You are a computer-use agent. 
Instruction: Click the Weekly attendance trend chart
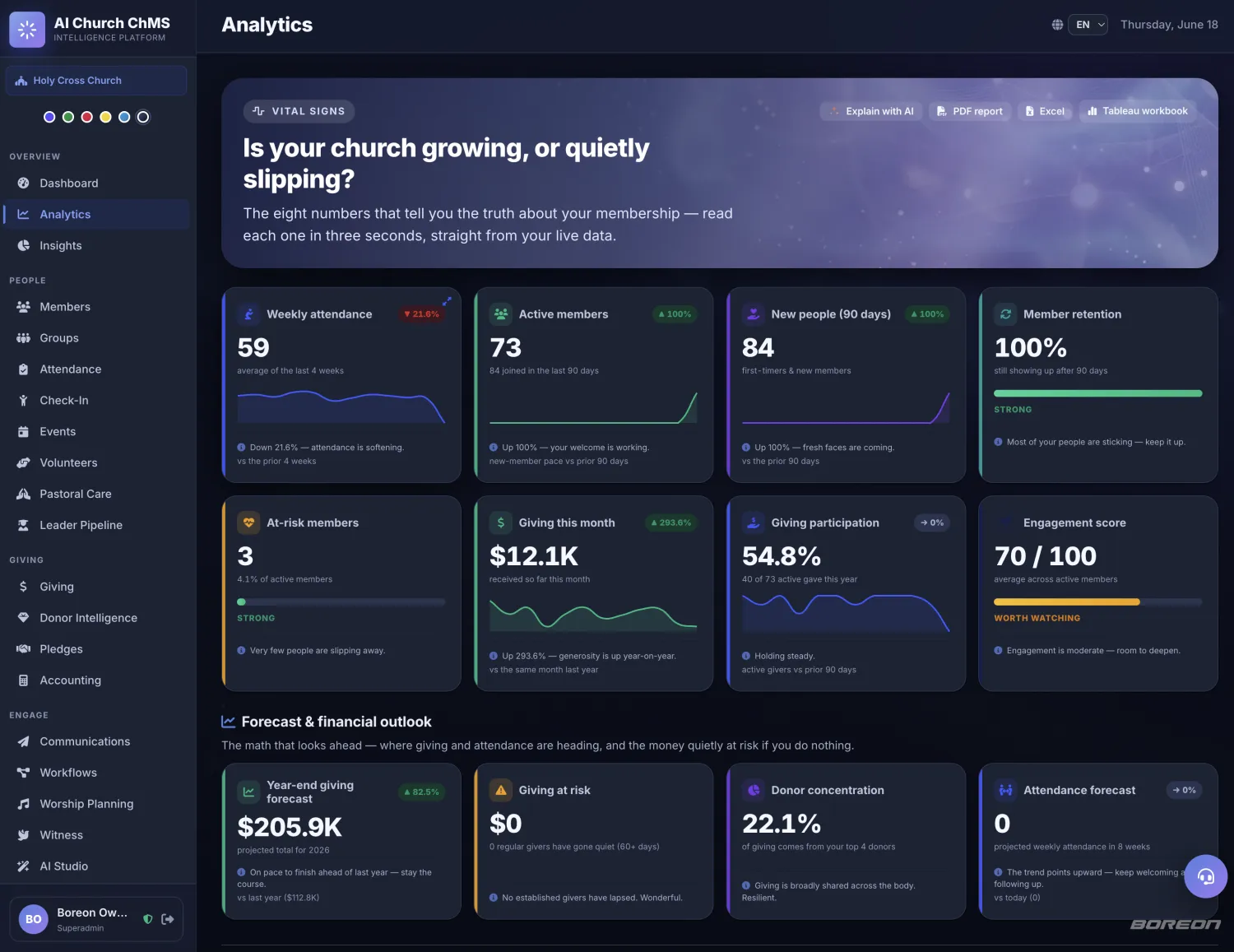tap(341, 407)
